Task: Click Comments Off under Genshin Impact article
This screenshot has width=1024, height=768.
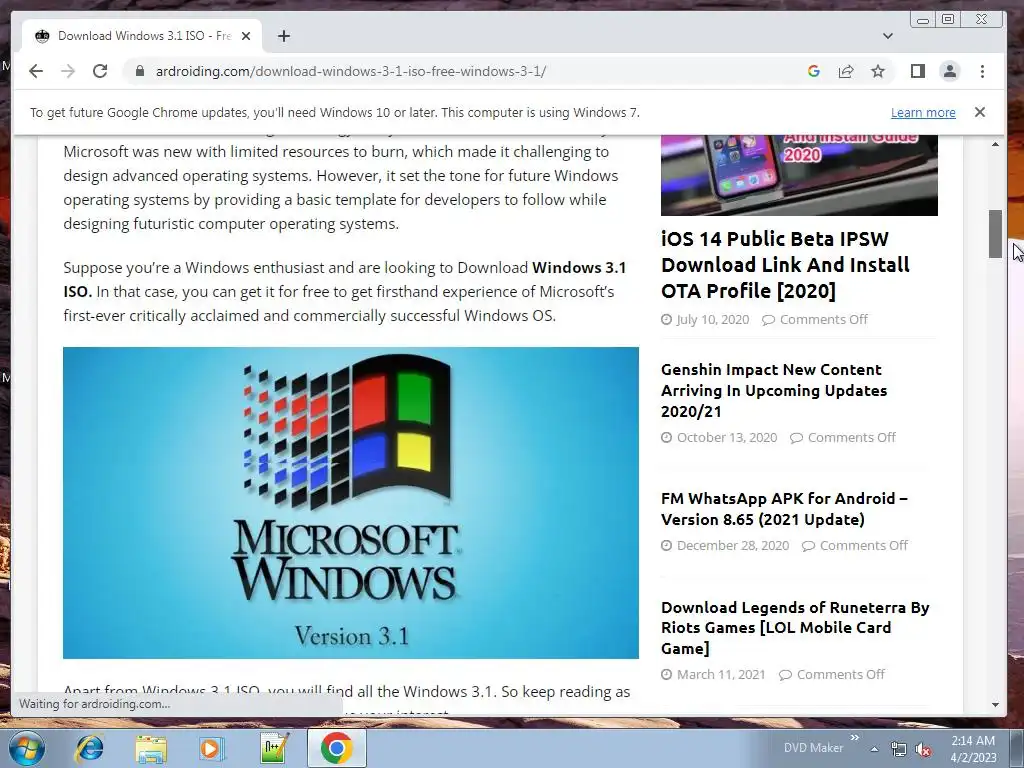Action: click(x=852, y=438)
